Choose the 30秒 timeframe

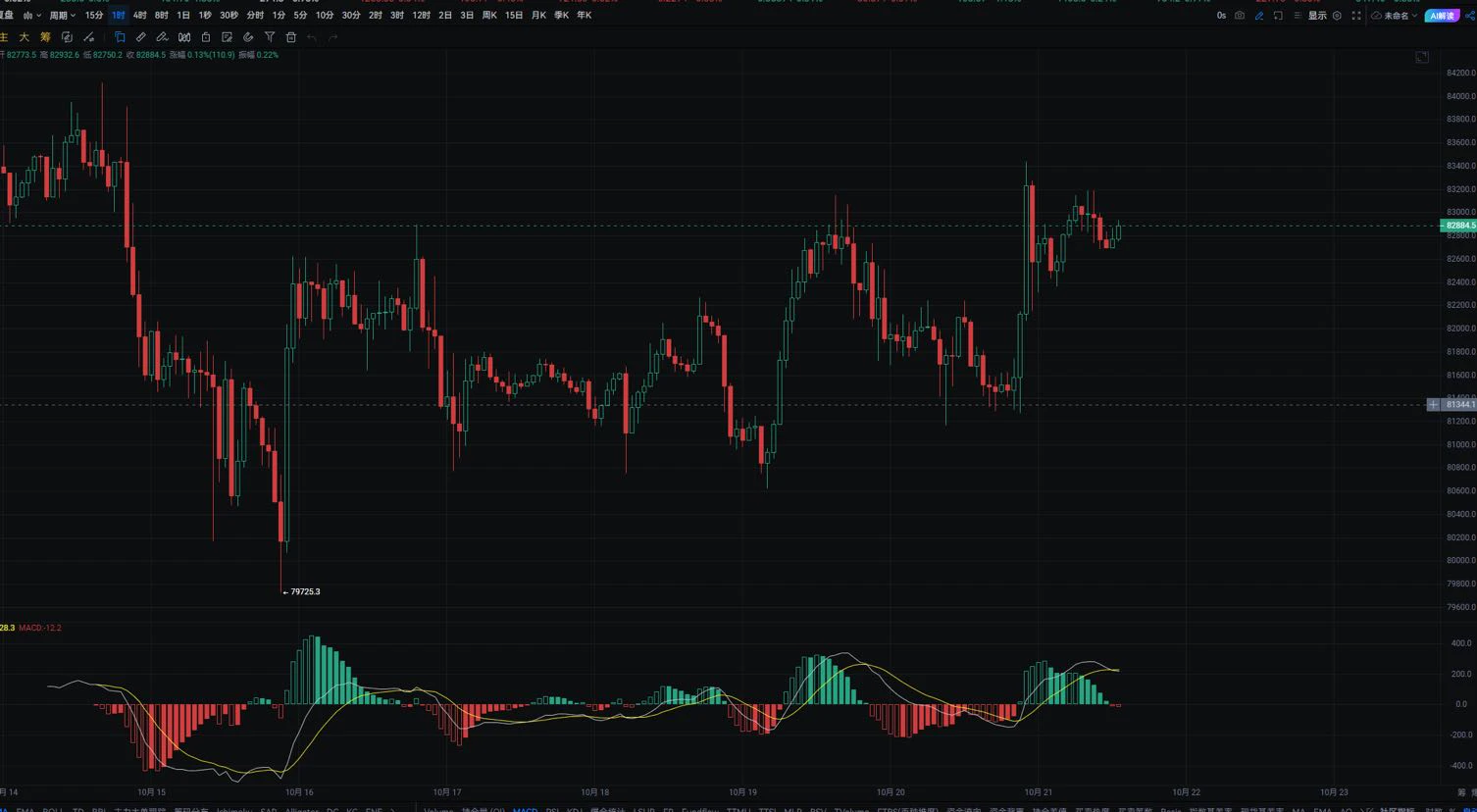point(229,16)
